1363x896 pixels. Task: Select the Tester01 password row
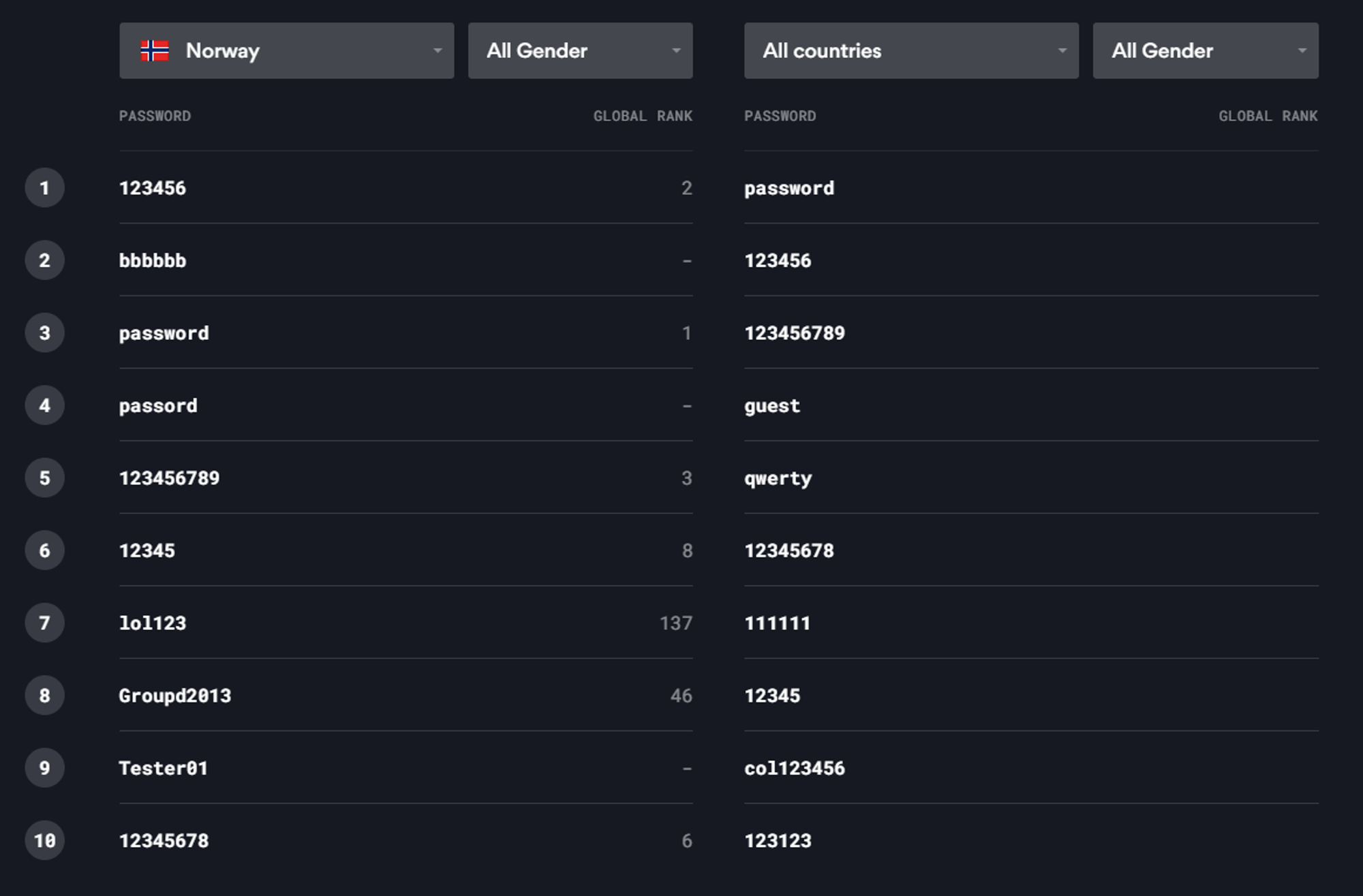[x=405, y=768]
